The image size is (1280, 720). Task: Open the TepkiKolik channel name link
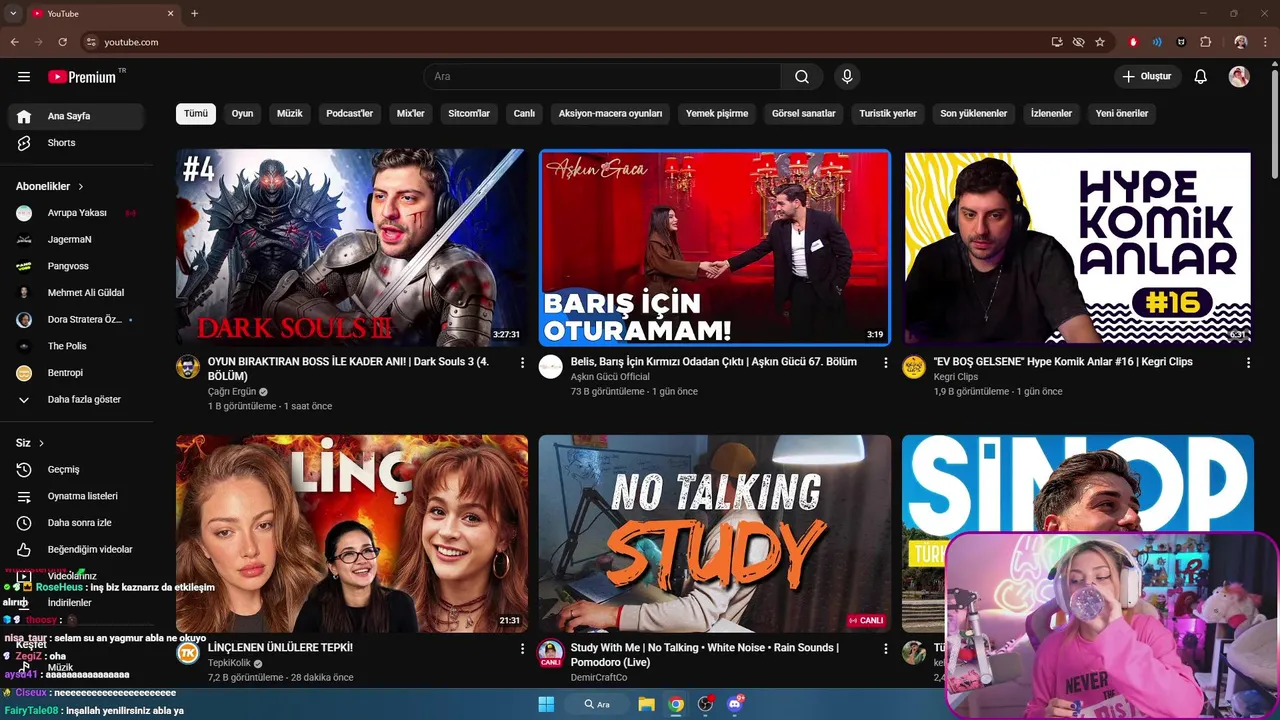(x=229, y=663)
